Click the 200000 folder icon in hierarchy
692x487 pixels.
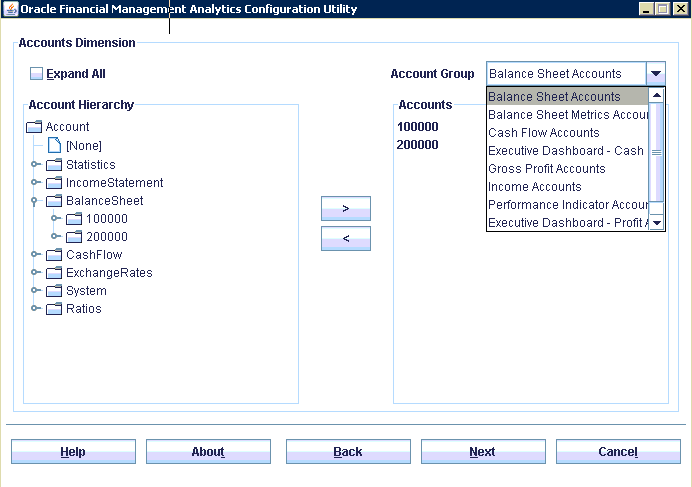pyautogui.click(x=74, y=237)
